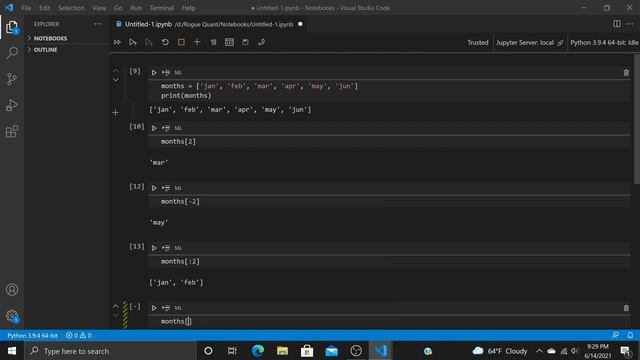This screenshot has width=640, height=360.
Task: Insert cell below with plus beside output
Action: point(116,112)
